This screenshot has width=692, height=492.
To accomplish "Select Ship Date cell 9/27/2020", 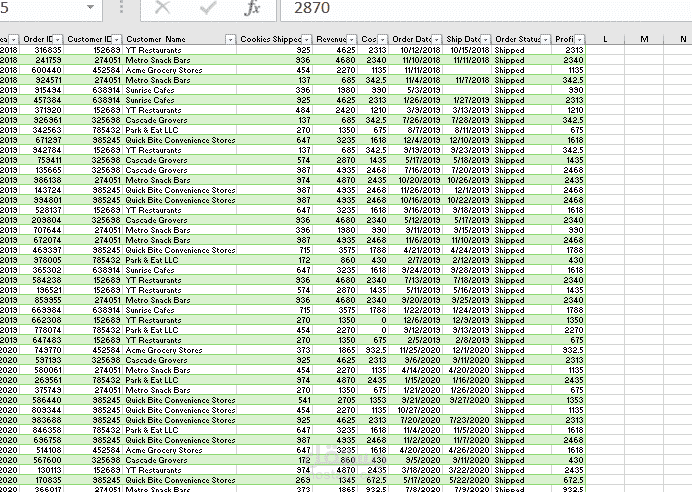I will coord(466,400).
